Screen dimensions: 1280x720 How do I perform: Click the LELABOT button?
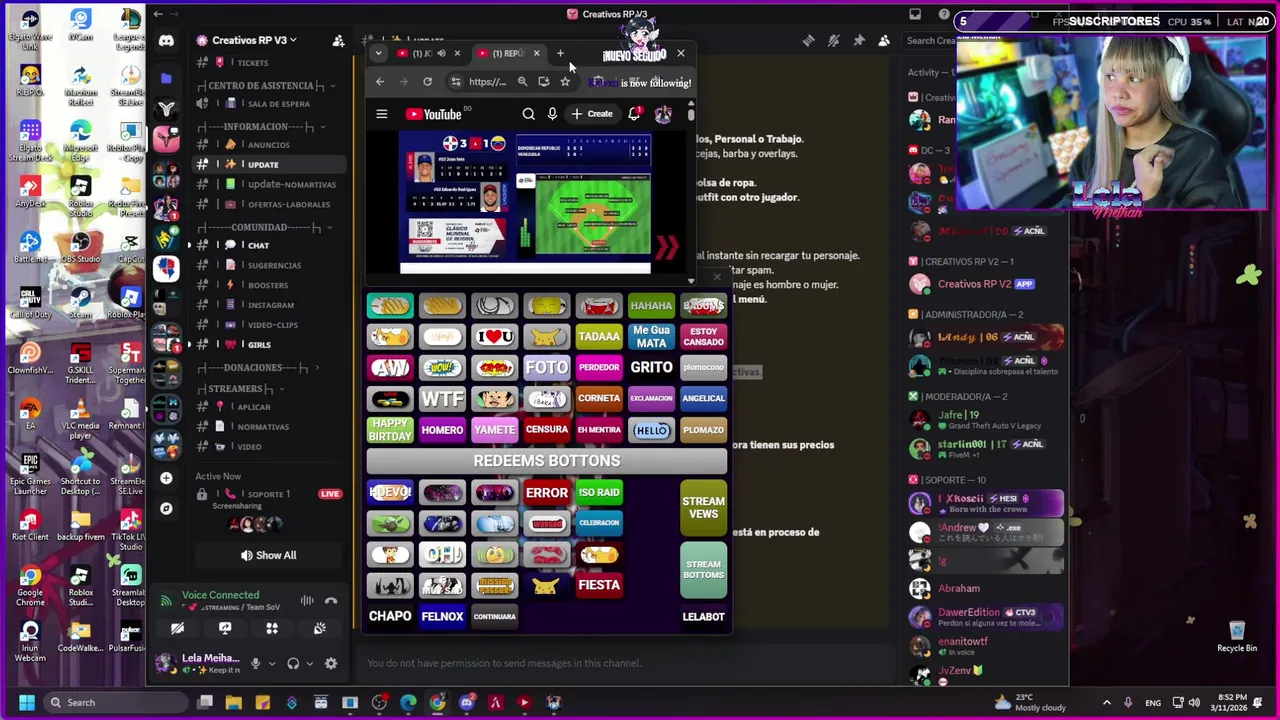click(703, 616)
